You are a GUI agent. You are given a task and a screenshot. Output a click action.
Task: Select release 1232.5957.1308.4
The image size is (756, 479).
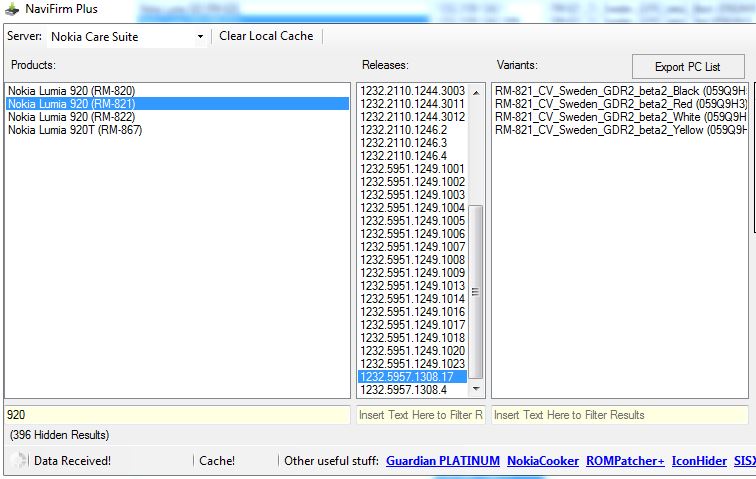[413, 390]
